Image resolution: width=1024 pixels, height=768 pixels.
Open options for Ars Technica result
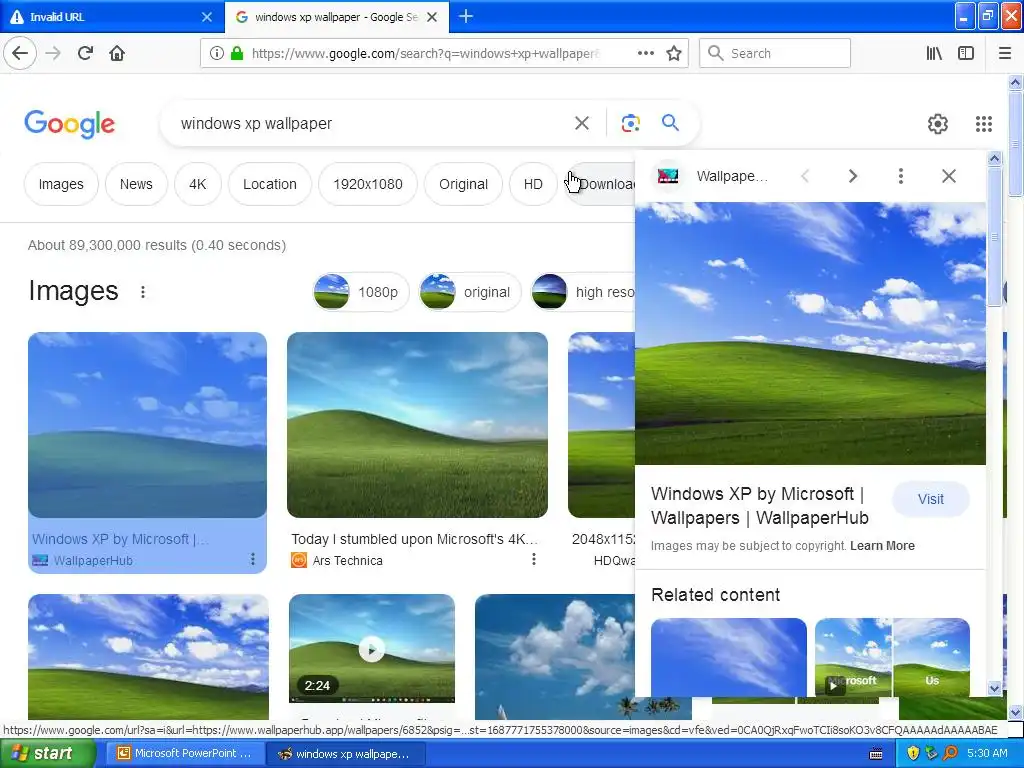(534, 559)
